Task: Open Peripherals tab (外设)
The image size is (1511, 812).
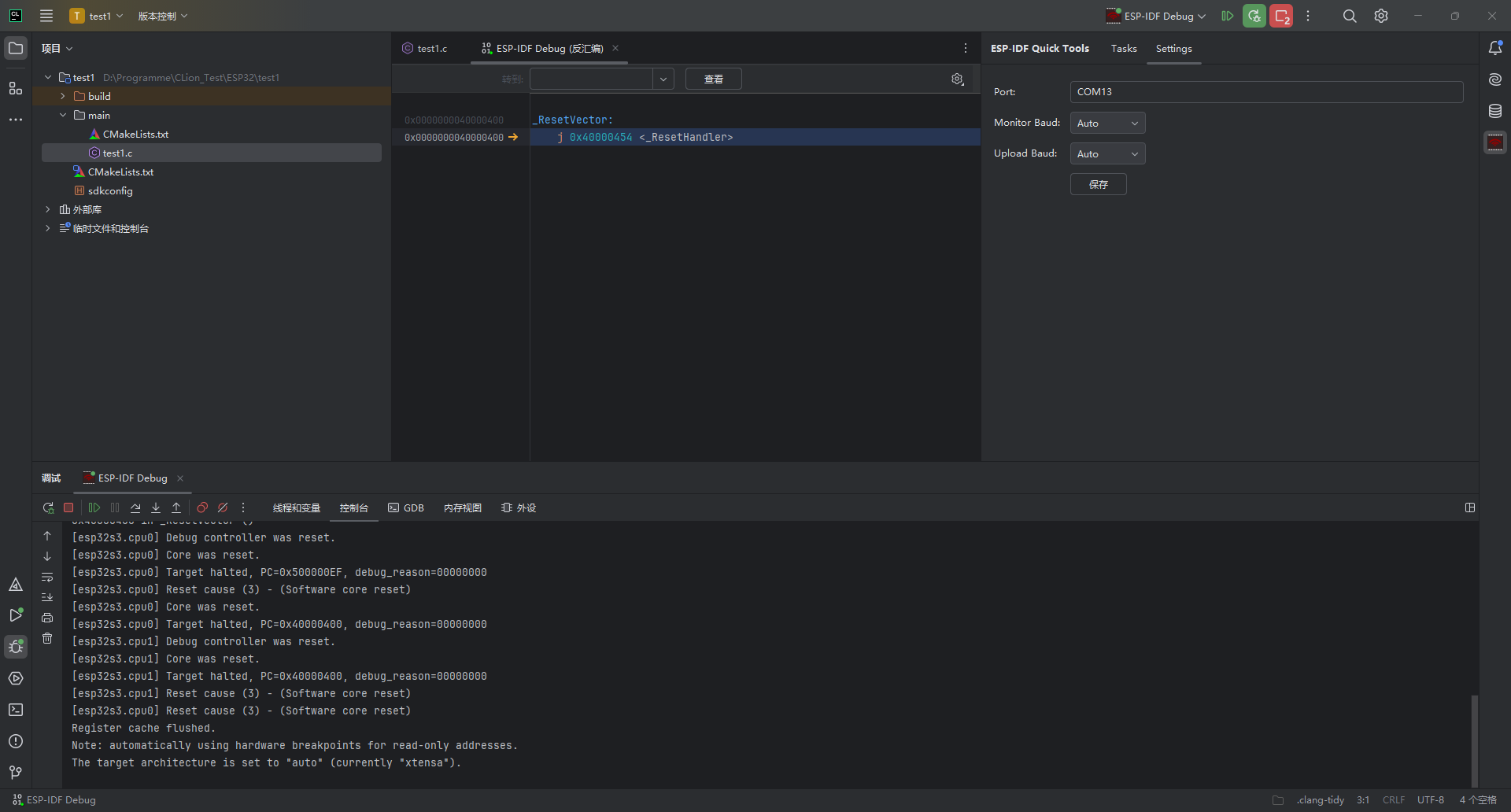Action: coord(519,507)
